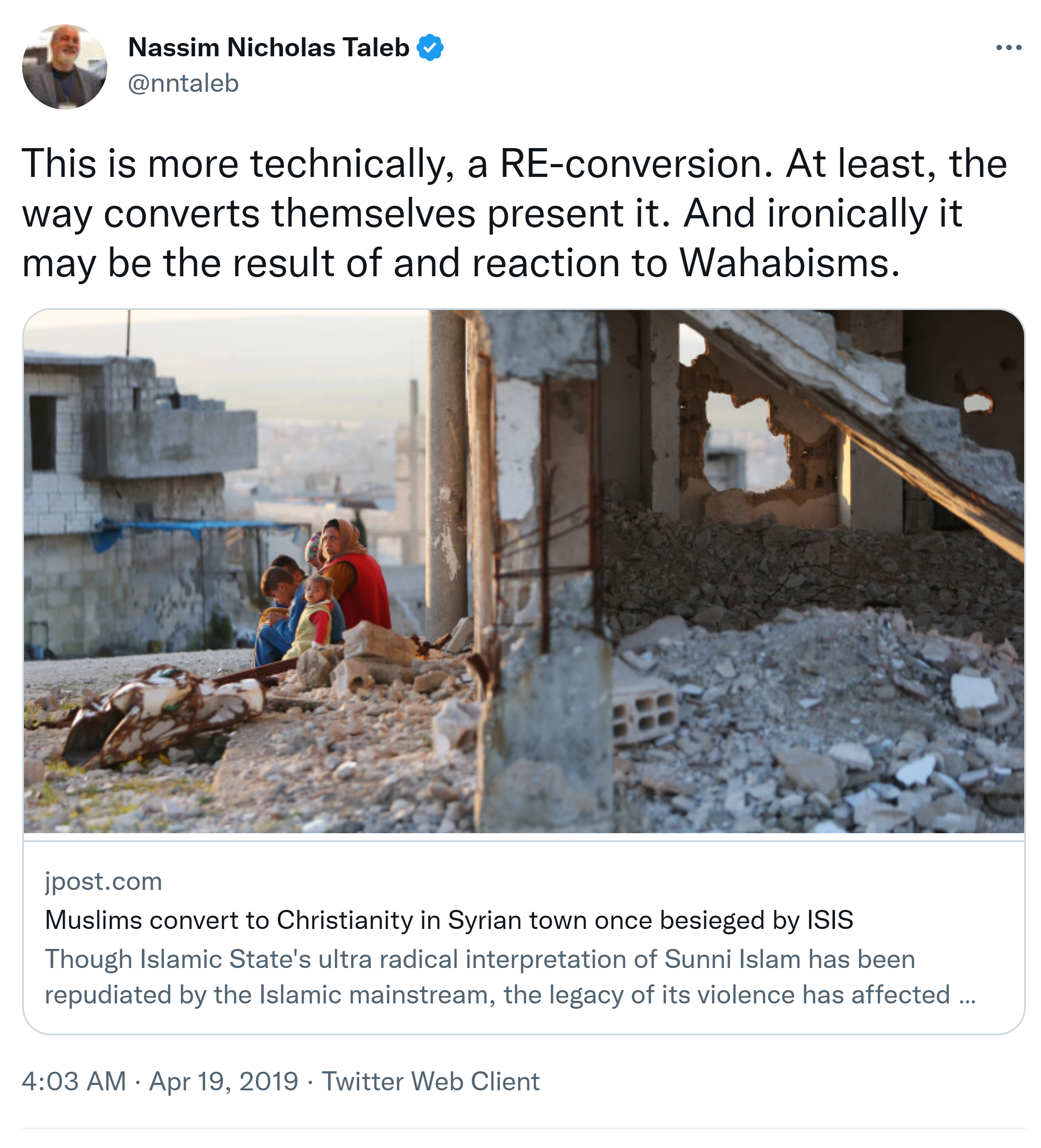This screenshot has width=1041, height=1148.
Task: Click the 4:03 AM timestamp
Action: click(x=74, y=1081)
